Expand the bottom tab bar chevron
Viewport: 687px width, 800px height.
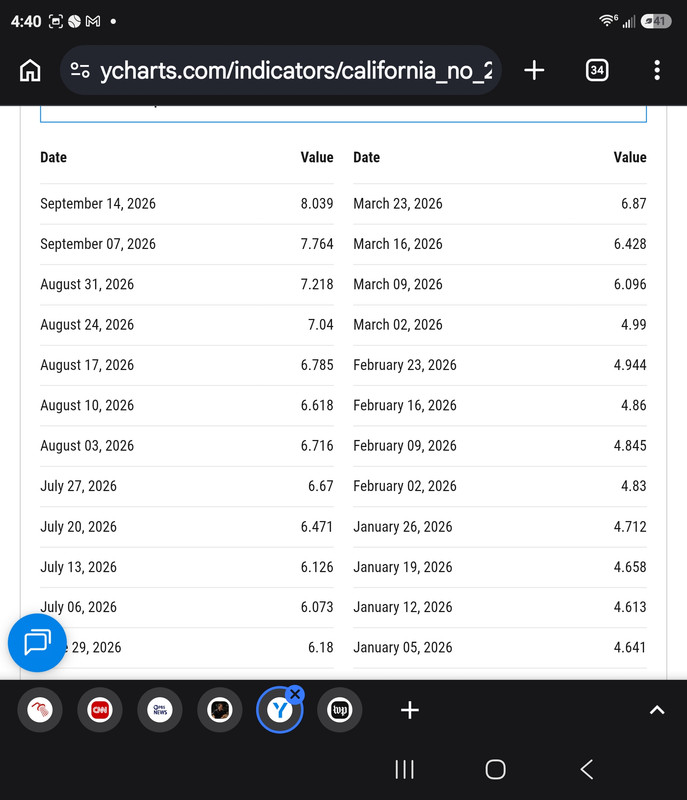click(x=657, y=710)
